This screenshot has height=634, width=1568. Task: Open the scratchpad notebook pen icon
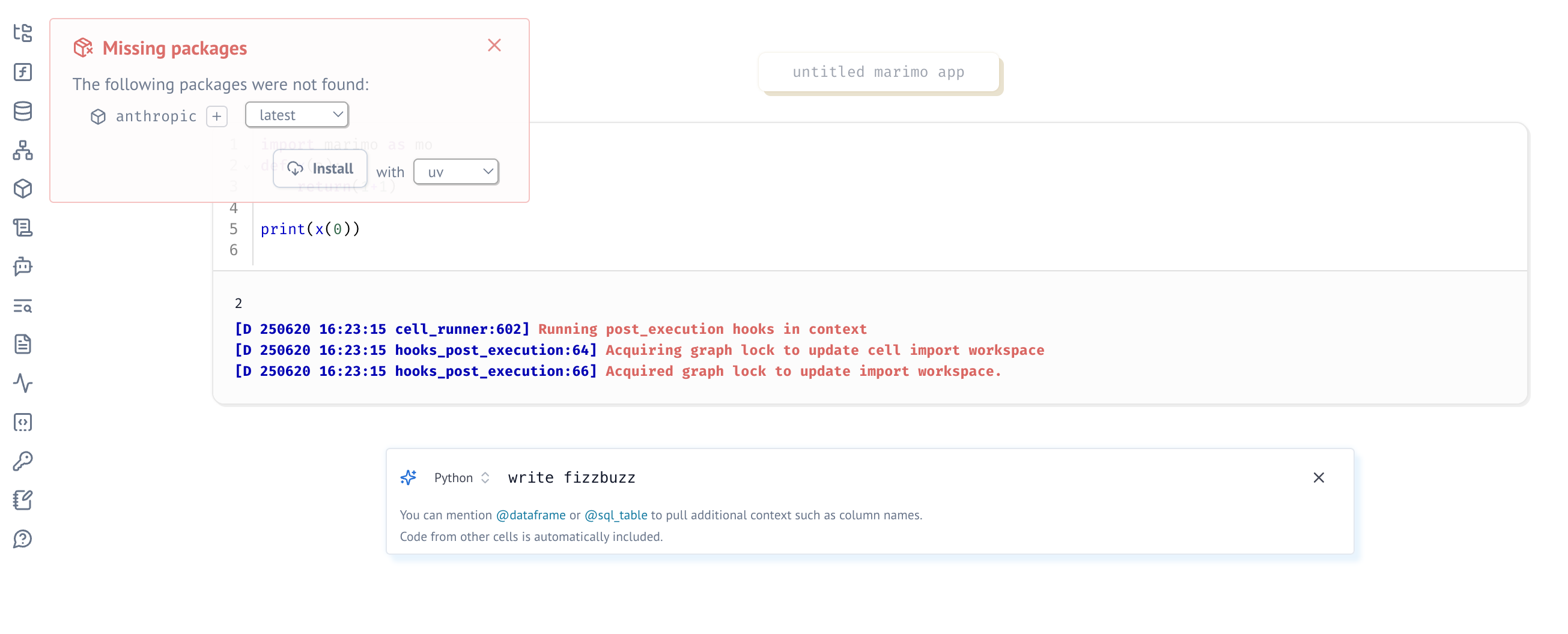tap(22, 500)
